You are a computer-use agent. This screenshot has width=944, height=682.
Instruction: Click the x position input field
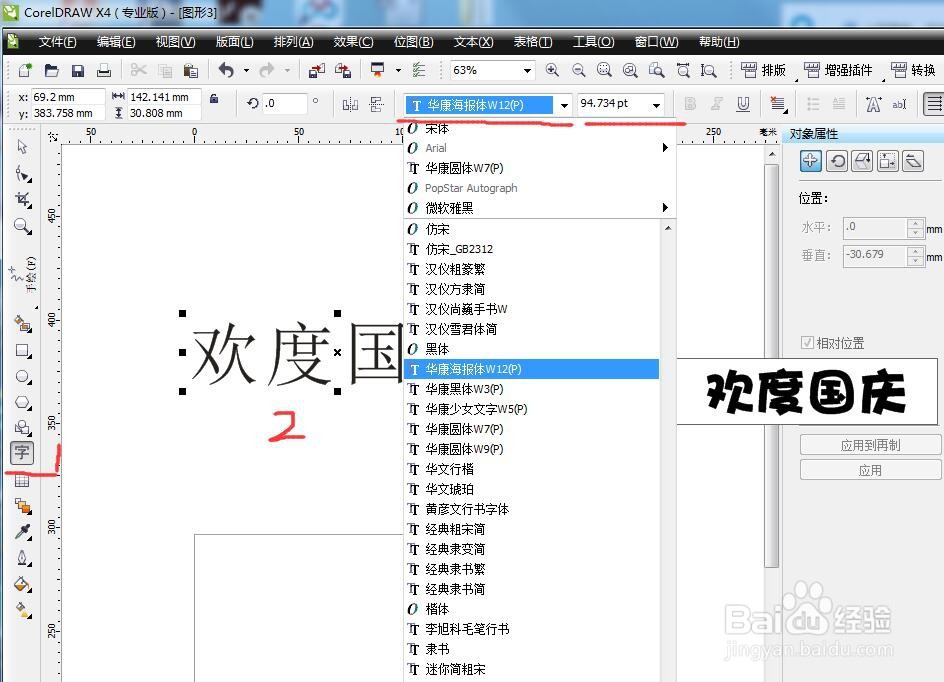(68, 97)
